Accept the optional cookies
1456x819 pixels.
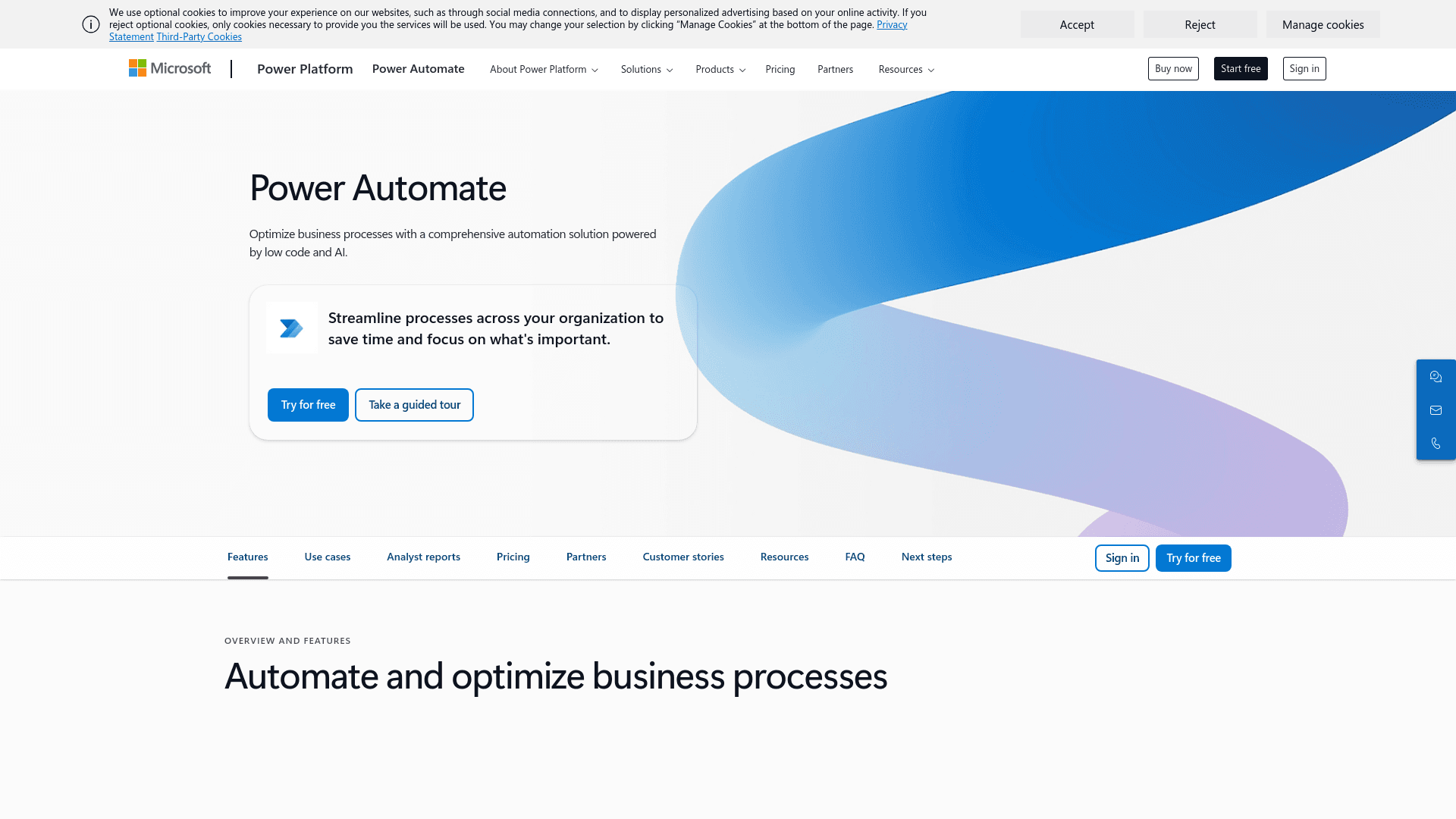[1077, 24]
